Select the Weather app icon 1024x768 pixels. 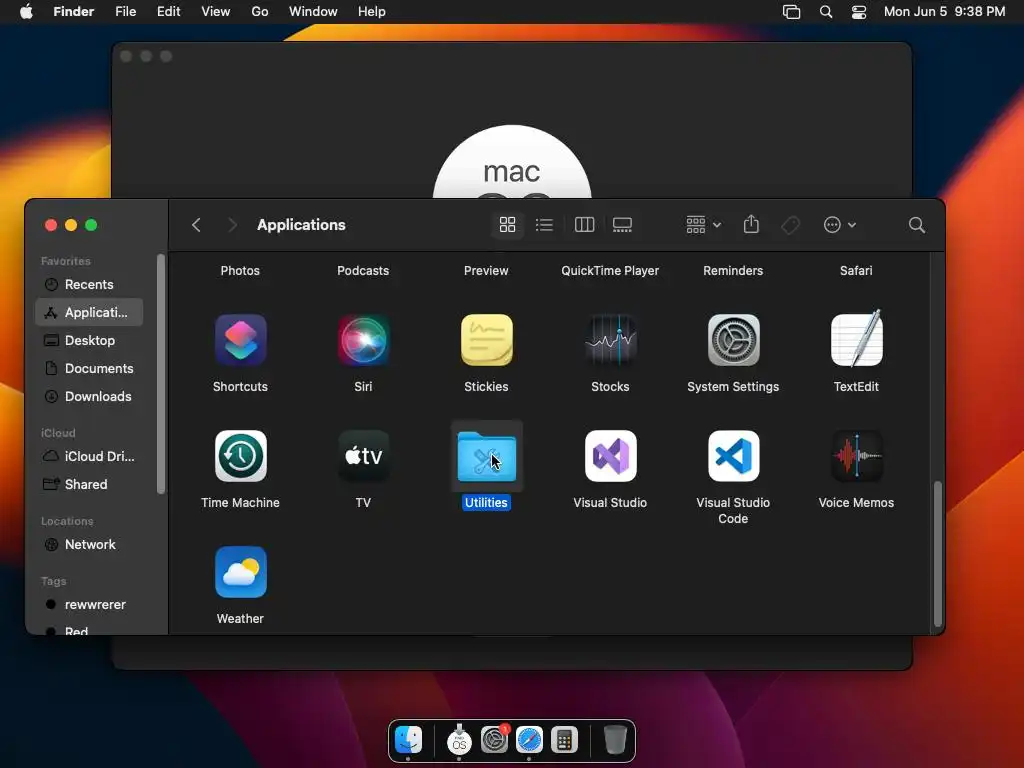click(x=240, y=572)
